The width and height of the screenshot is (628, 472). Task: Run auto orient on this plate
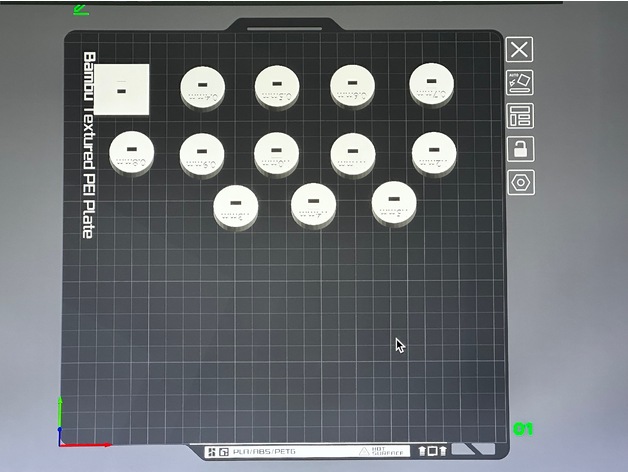[520, 82]
